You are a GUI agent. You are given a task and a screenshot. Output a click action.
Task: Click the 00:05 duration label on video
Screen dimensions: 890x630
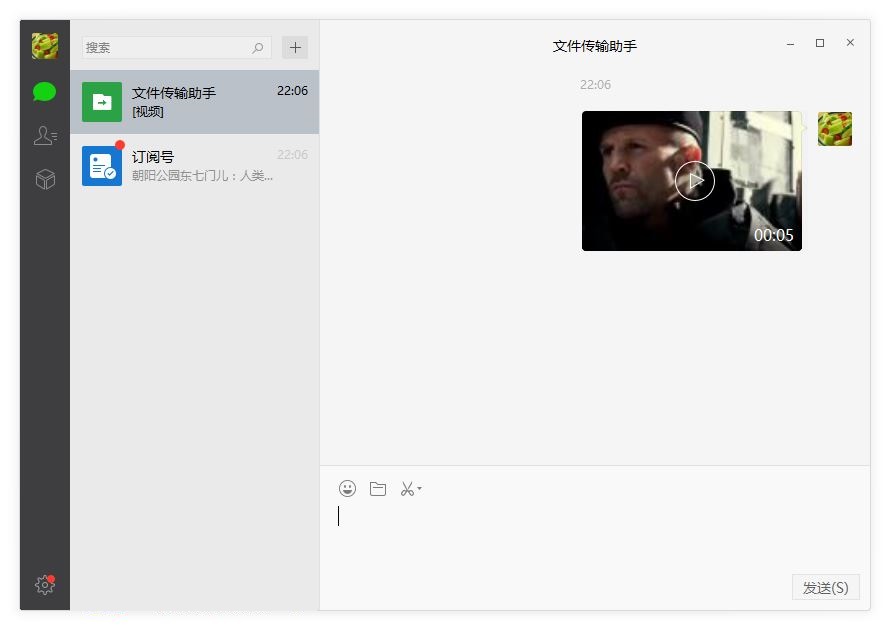(774, 235)
